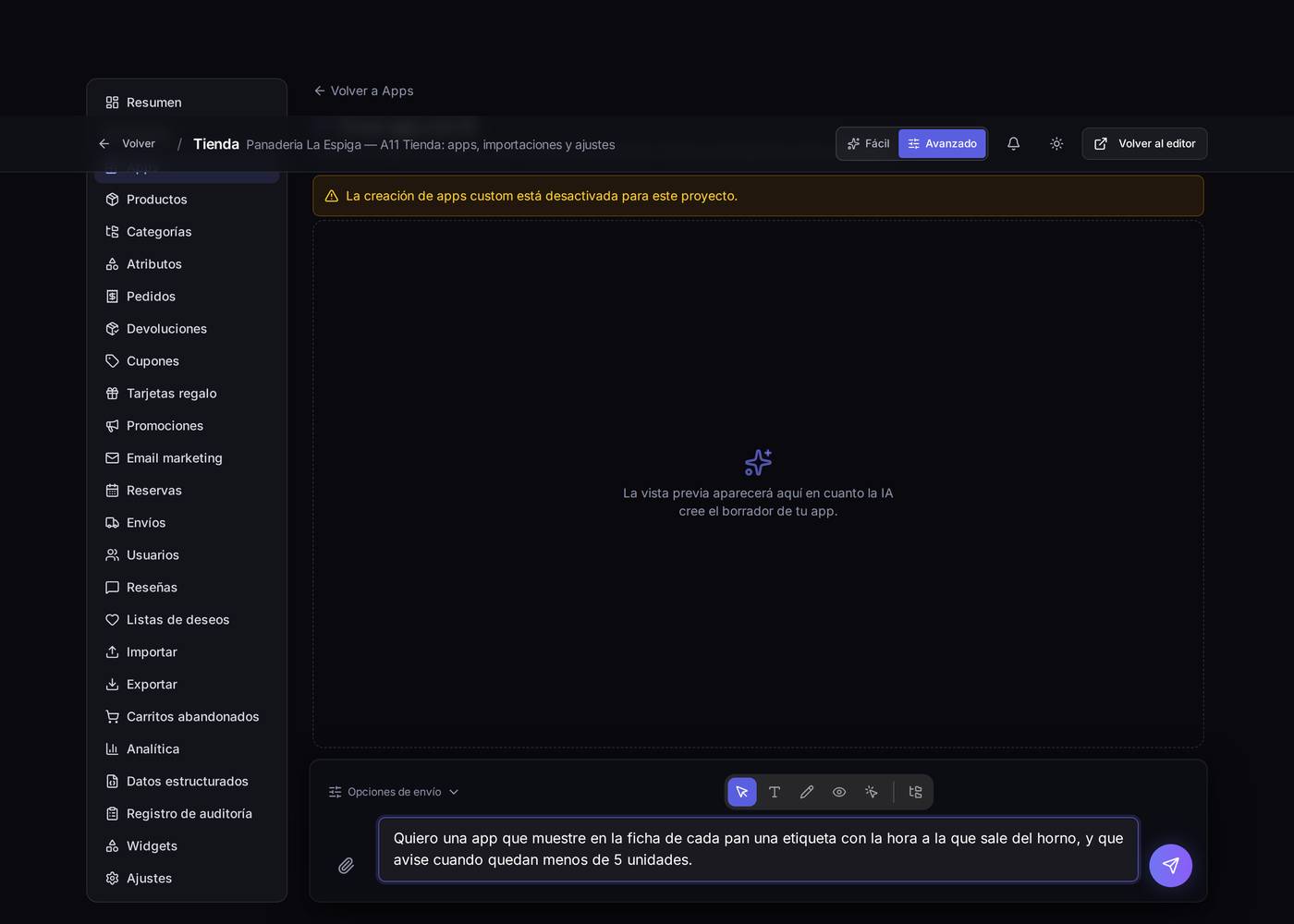Open Productos in sidebar
The height and width of the screenshot is (924, 1294).
(x=187, y=200)
